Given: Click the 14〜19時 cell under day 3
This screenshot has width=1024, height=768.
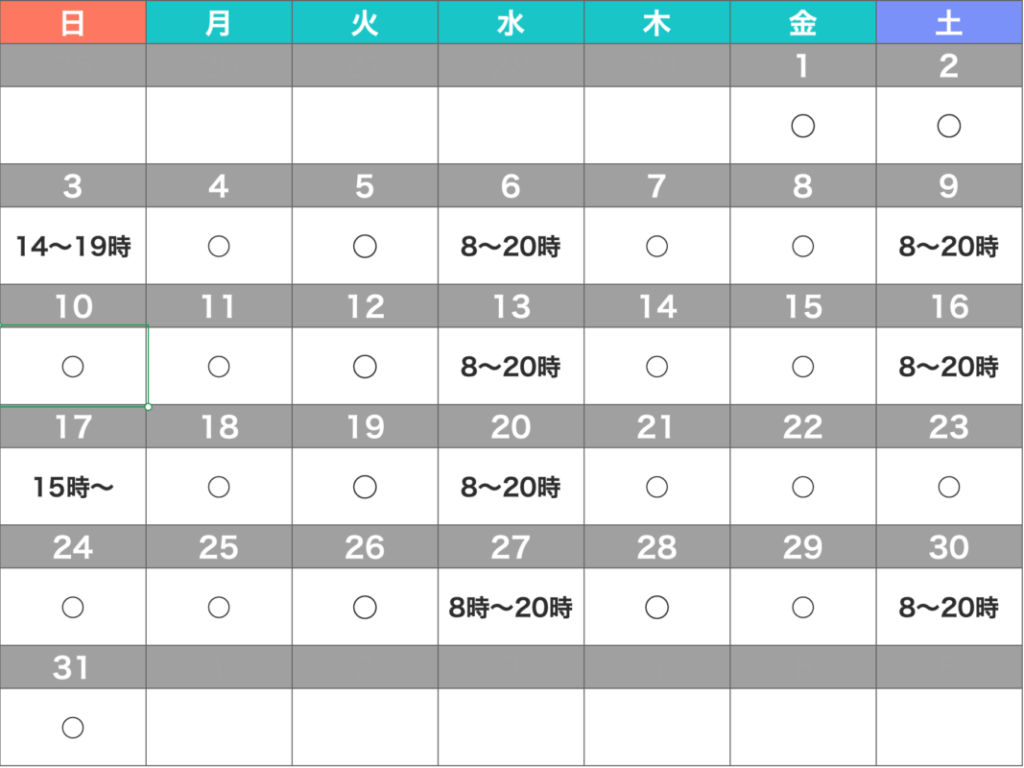Looking at the screenshot, I should (73, 246).
